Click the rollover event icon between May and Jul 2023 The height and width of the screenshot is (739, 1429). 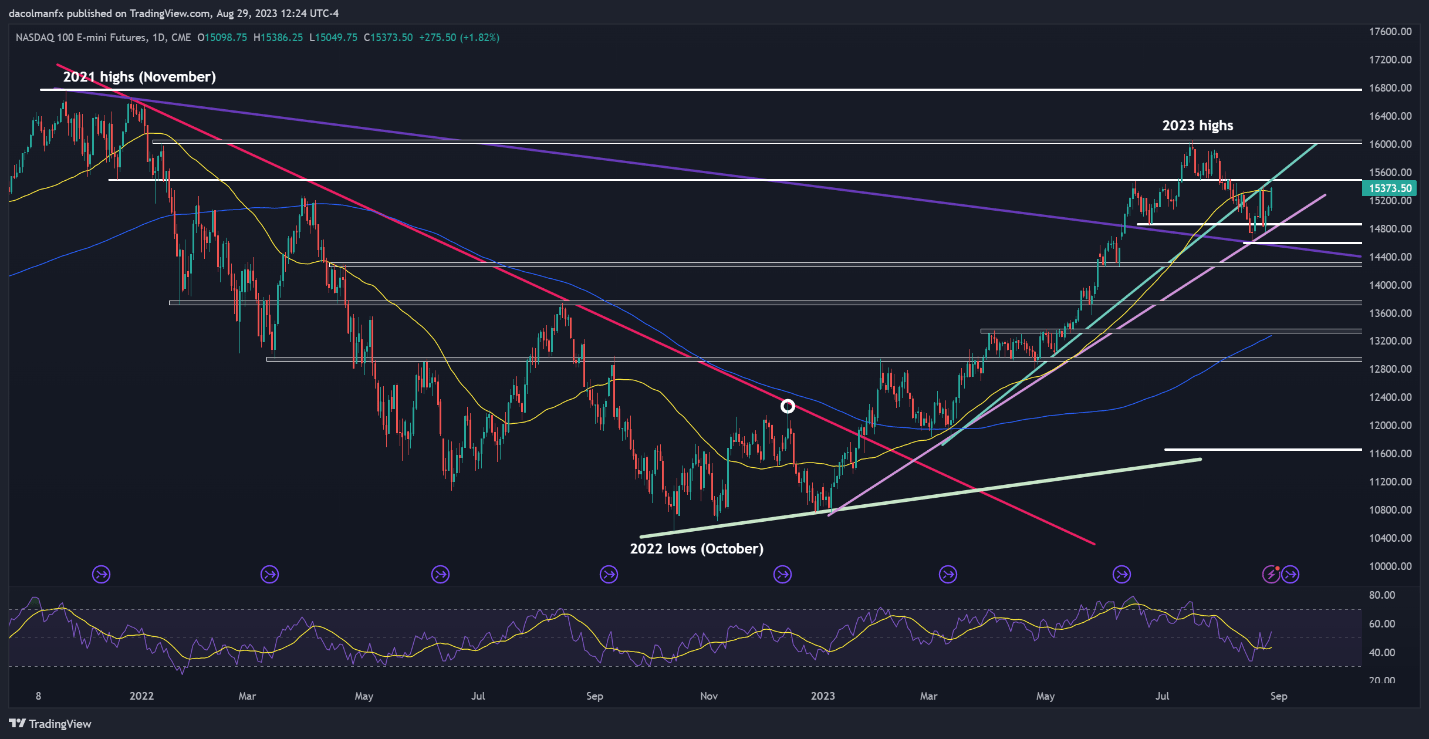coord(1121,574)
